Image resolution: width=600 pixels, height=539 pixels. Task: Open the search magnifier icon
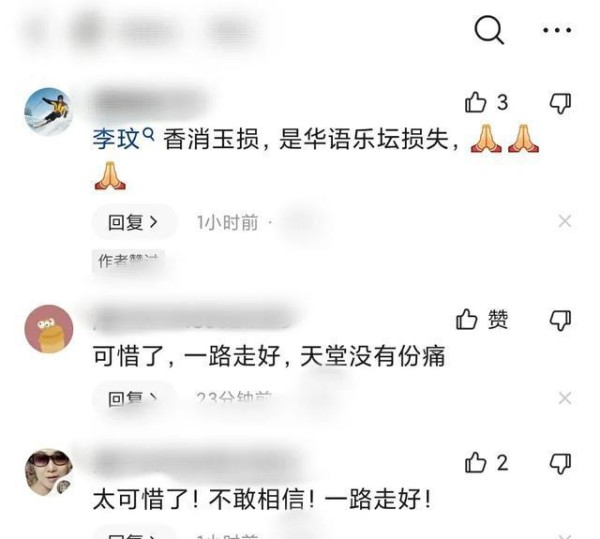coord(489,29)
